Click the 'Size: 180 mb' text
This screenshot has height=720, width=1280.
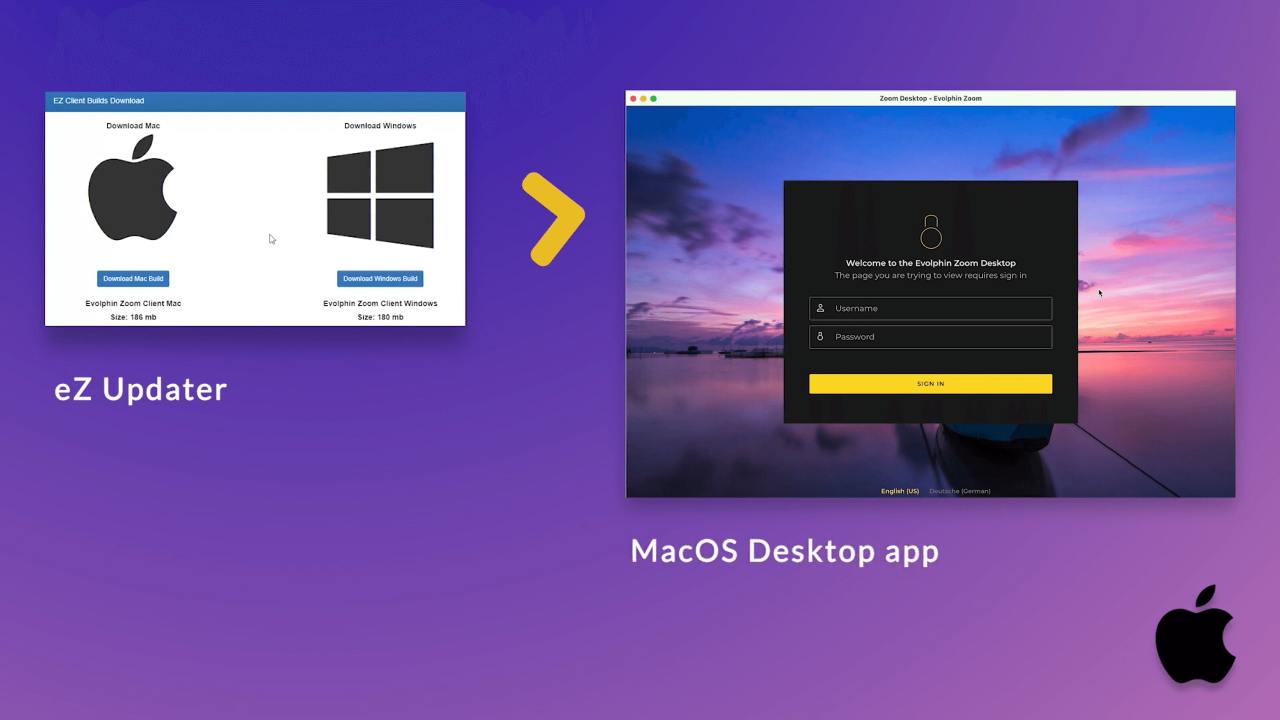coord(380,317)
